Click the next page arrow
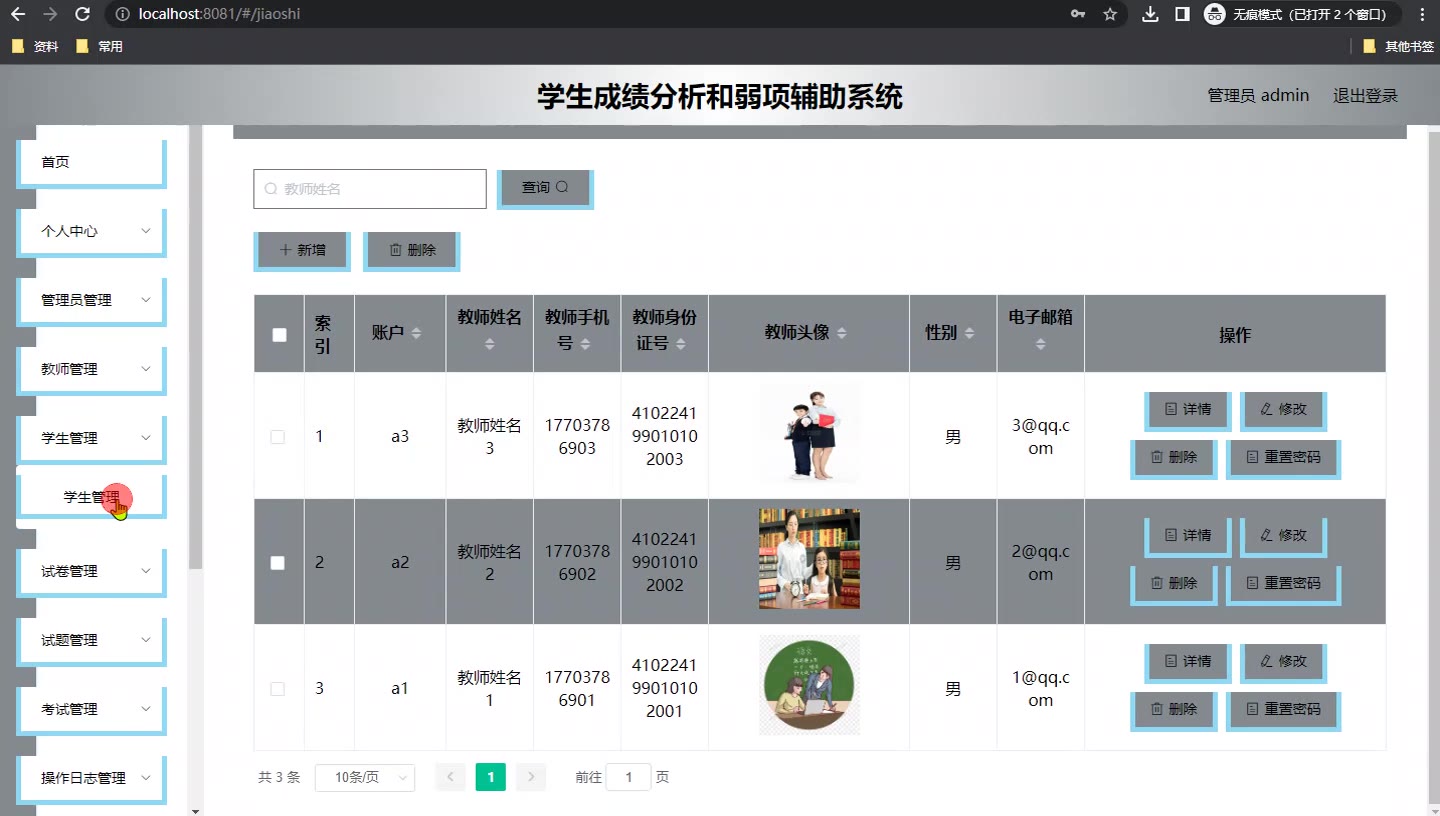 [531, 778]
